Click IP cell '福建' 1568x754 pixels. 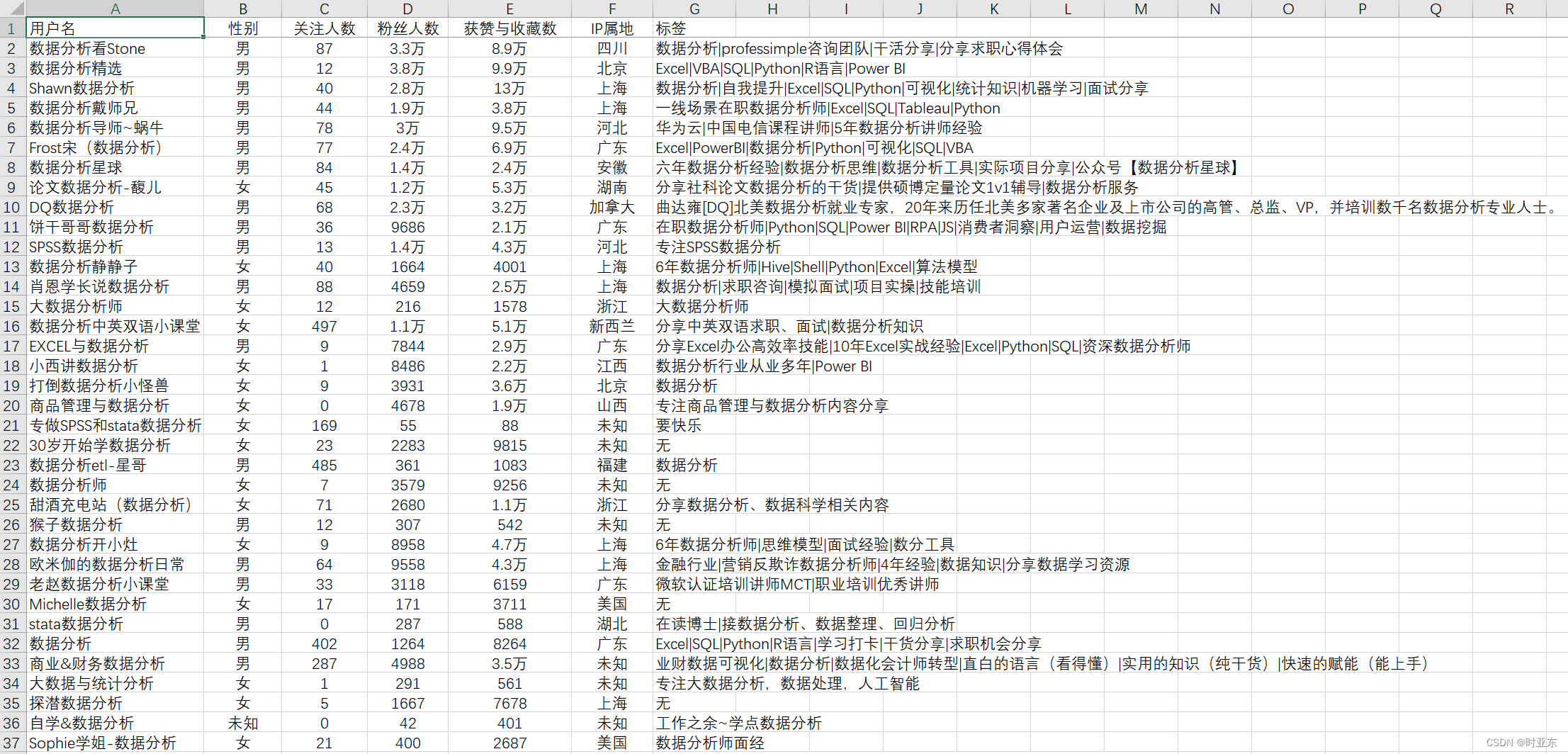tap(612, 466)
